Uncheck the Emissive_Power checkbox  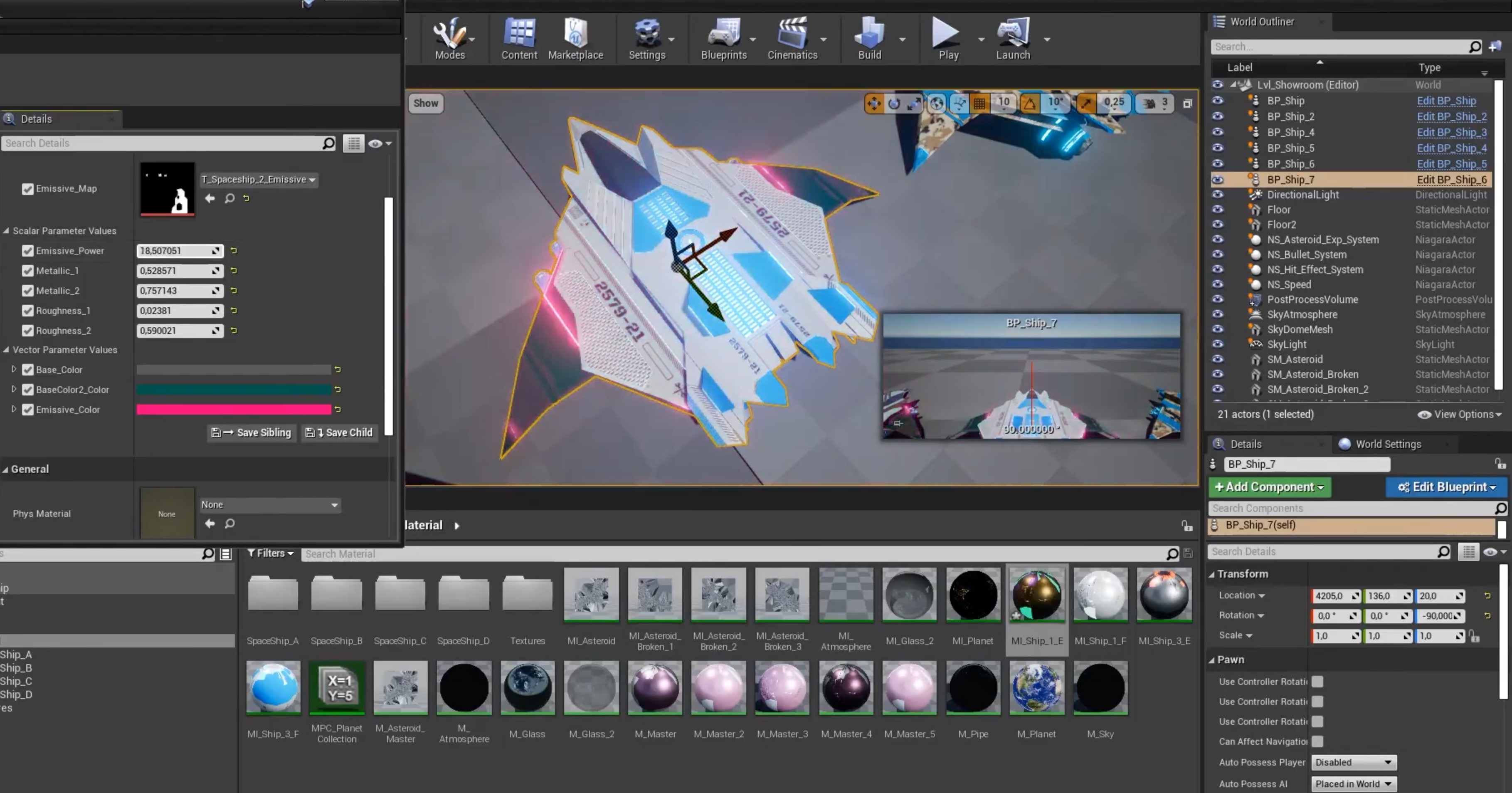coord(27,251)
